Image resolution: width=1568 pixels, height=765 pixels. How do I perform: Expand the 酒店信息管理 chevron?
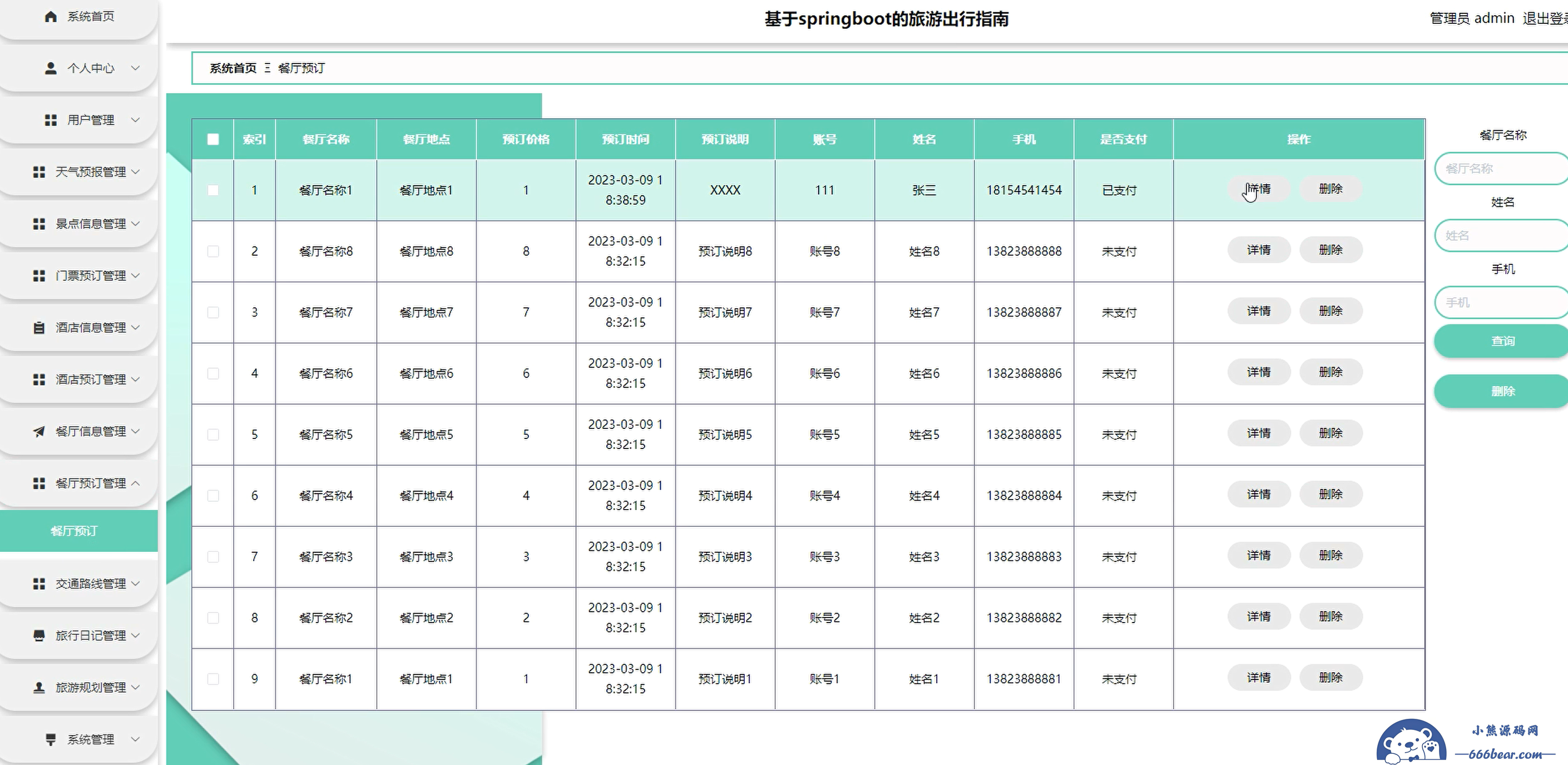[x=136, y=328]
